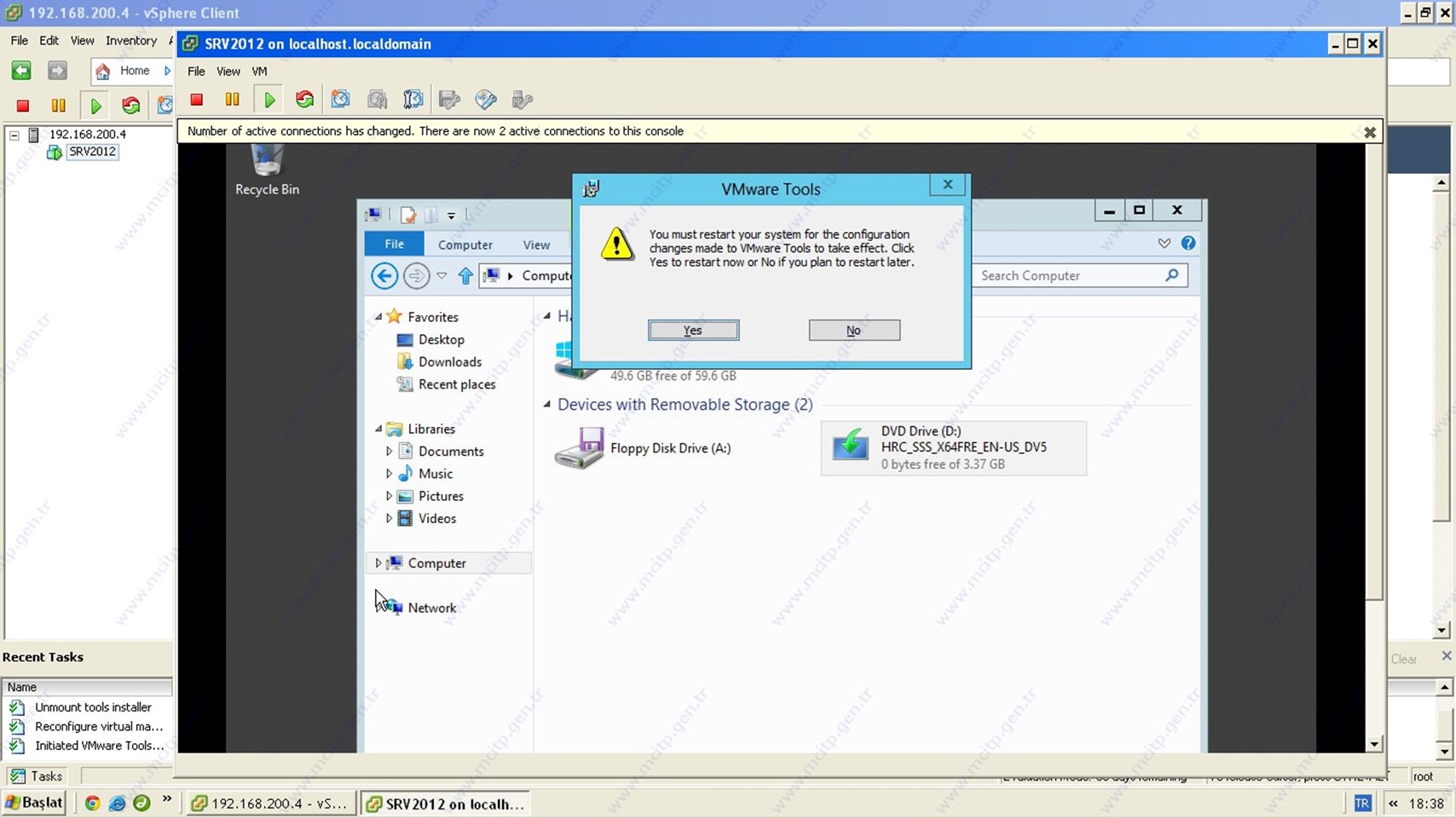Collapse the 192.168.200.4 host tree node

14,135
